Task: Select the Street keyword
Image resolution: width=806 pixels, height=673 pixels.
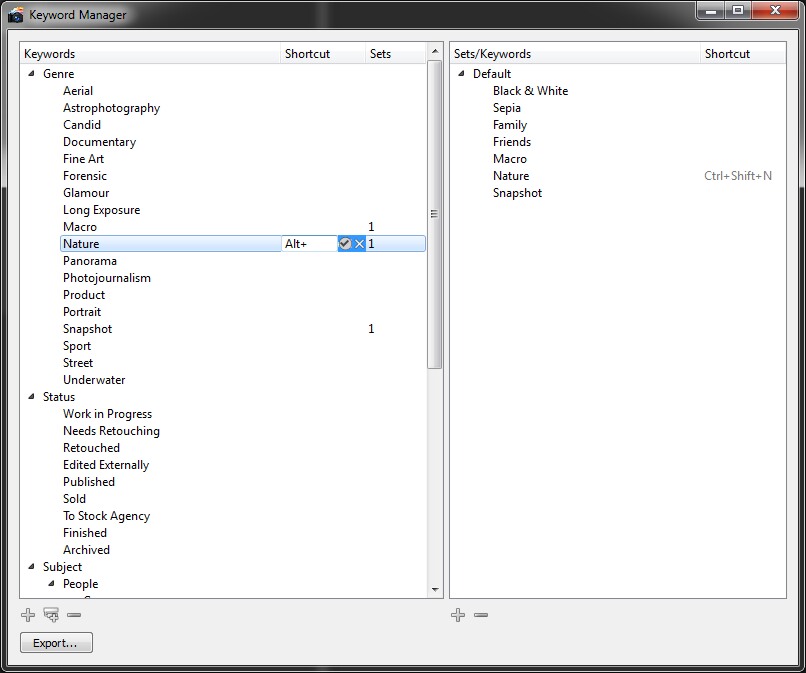Action: pyautogui.click(x=78, y=362)
